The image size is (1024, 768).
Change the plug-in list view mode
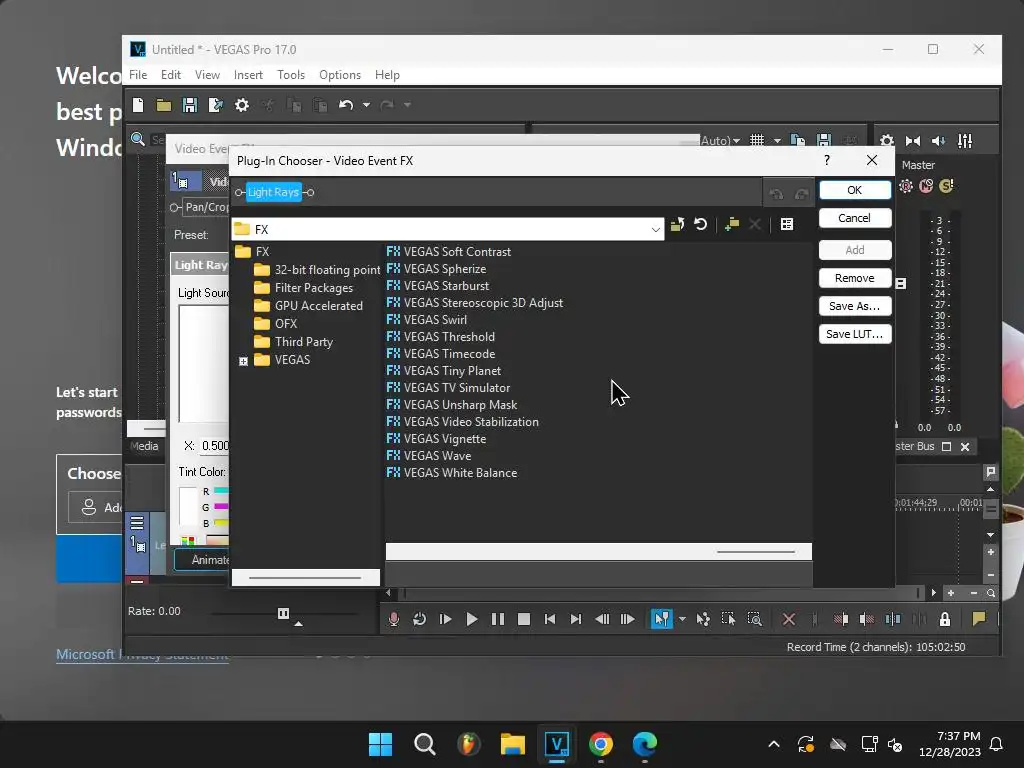787,225
